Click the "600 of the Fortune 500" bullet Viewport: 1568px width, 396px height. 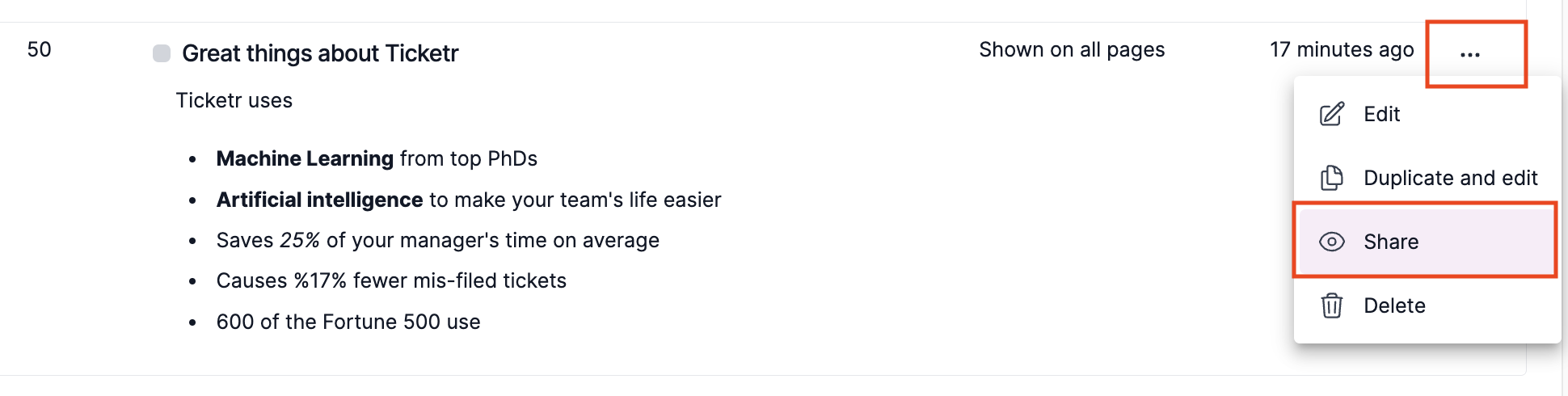[x=348, y=322]
